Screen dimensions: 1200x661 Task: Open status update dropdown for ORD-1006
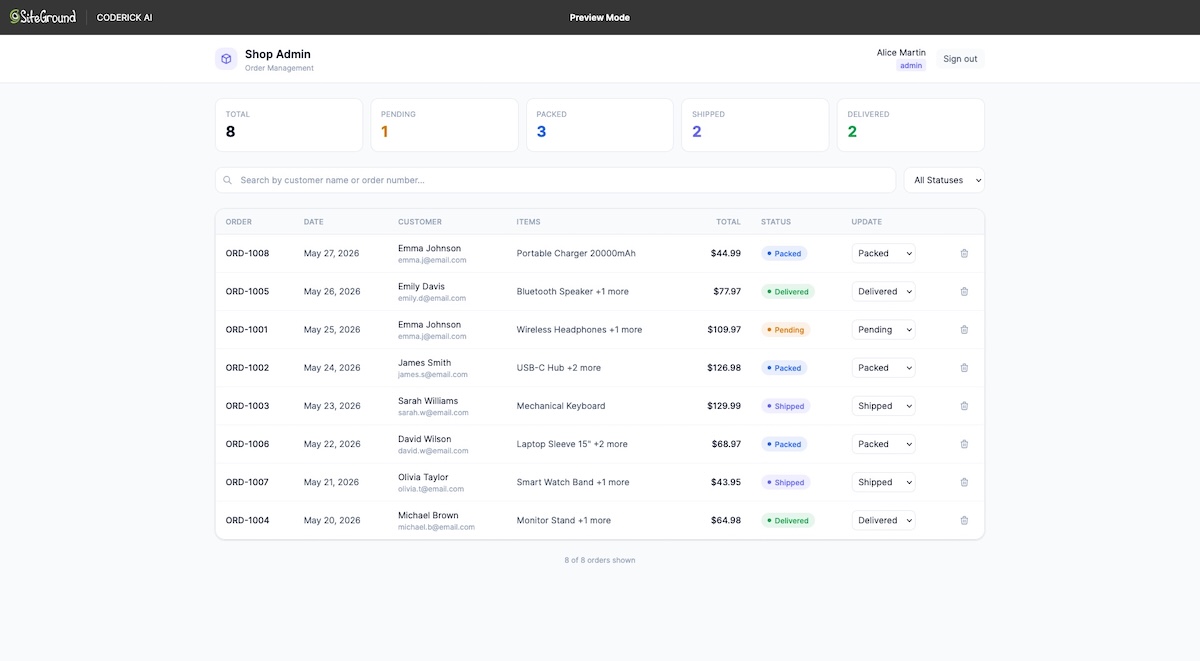(x=884, y=444)
